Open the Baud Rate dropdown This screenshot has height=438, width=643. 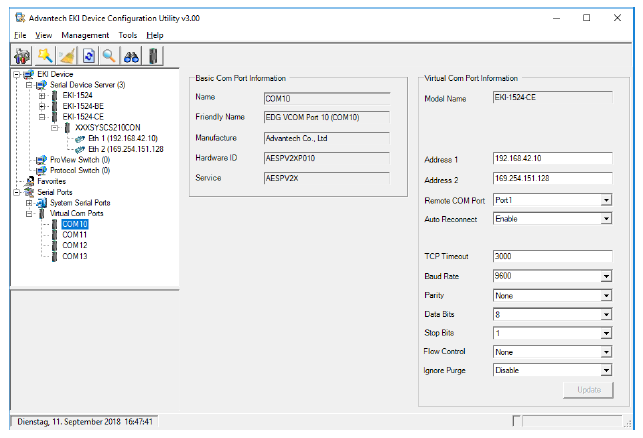[x=606, y=276]
